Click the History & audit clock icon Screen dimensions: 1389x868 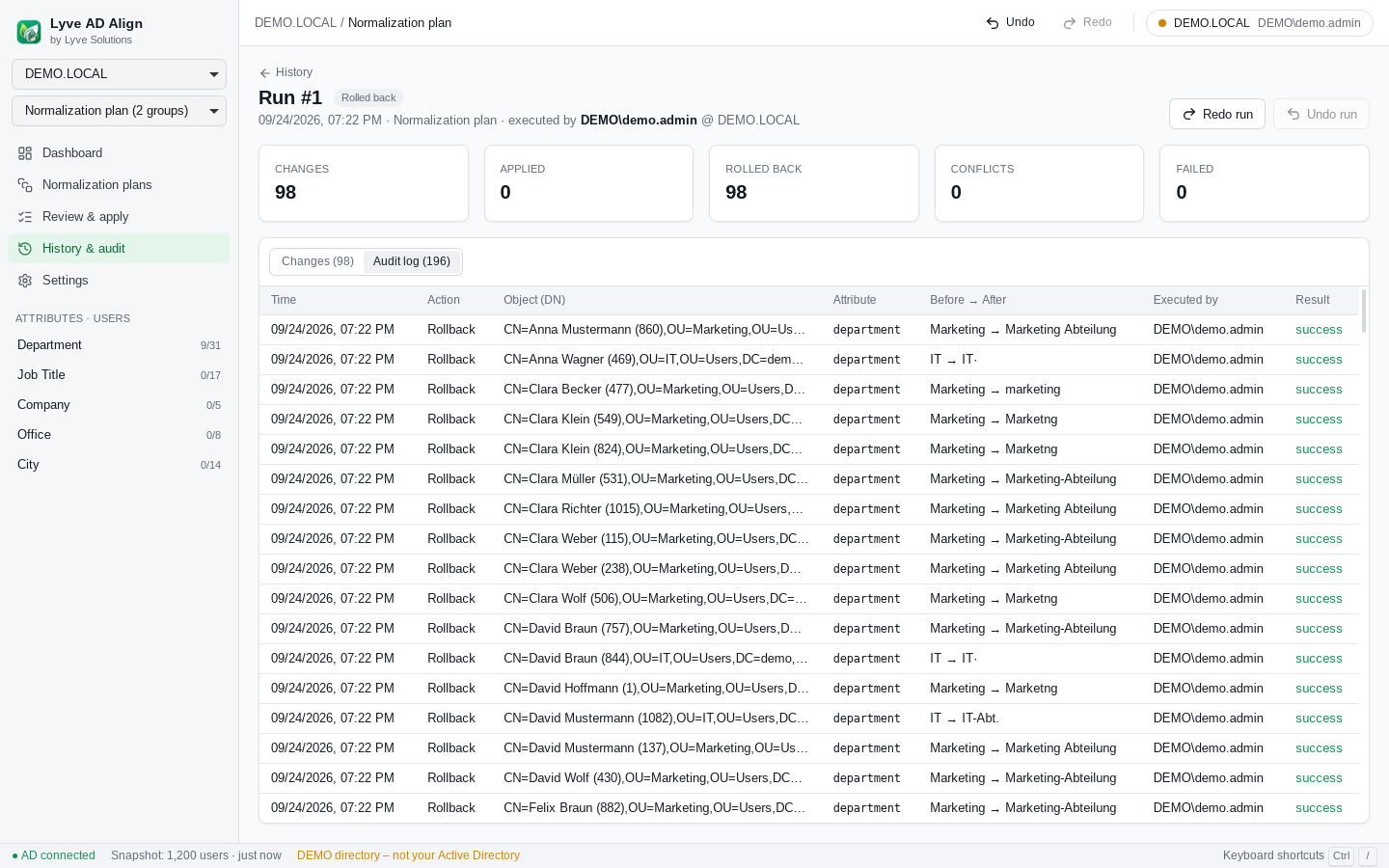[25, 249]
